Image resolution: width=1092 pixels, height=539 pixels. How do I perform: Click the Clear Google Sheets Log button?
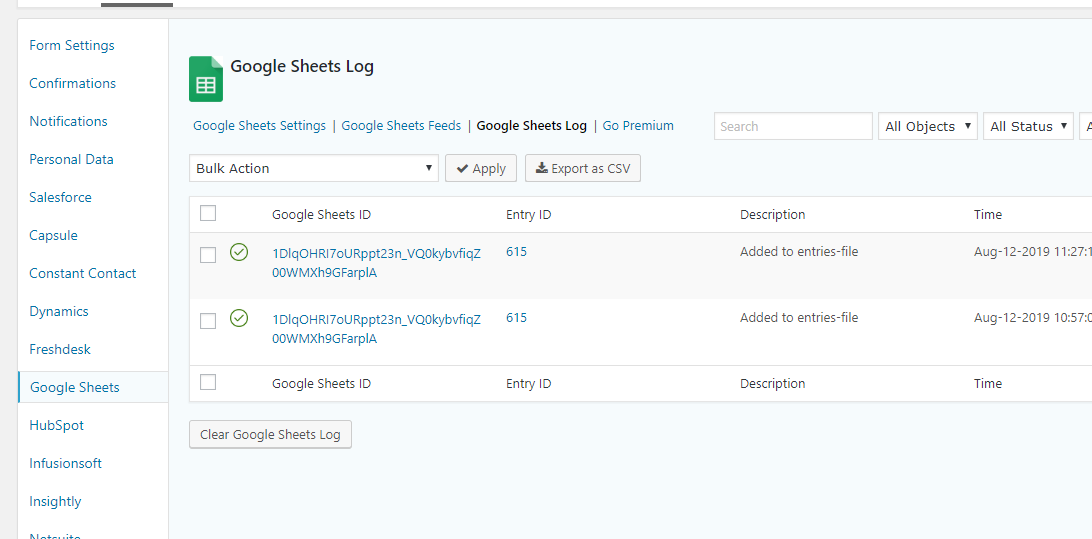click(x=270, y=435)
